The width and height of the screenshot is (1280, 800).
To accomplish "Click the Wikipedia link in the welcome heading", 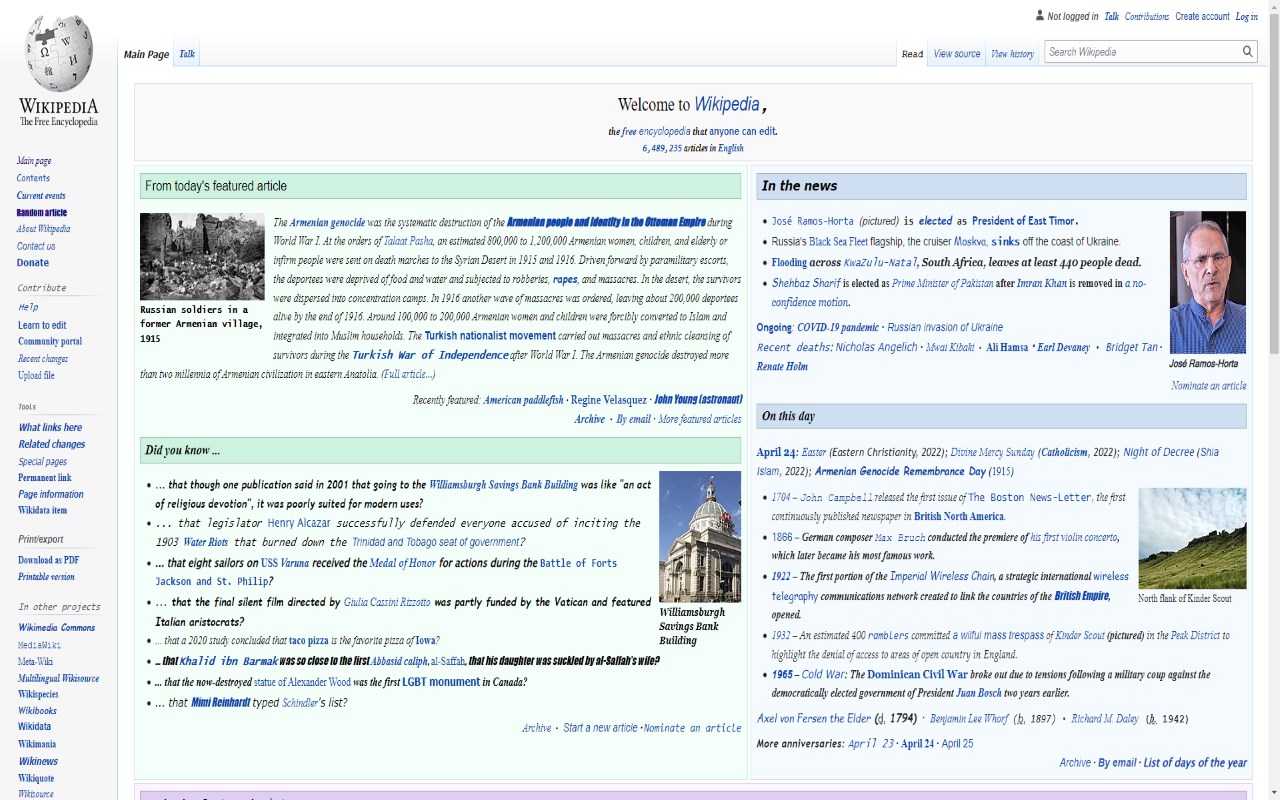I will (x=727, y=104).
